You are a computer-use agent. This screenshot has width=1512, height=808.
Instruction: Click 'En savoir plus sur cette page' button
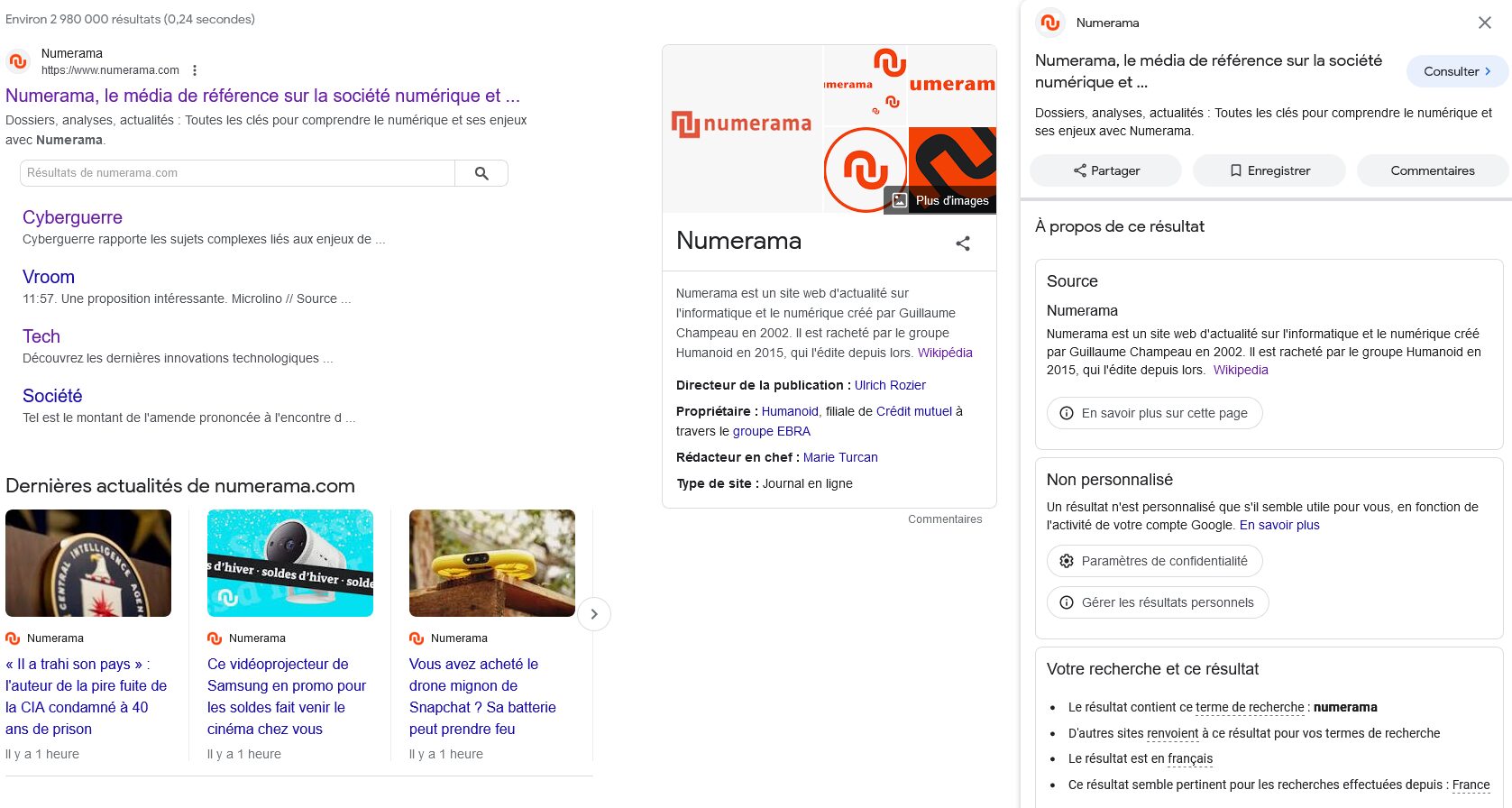click(1154, 413)
